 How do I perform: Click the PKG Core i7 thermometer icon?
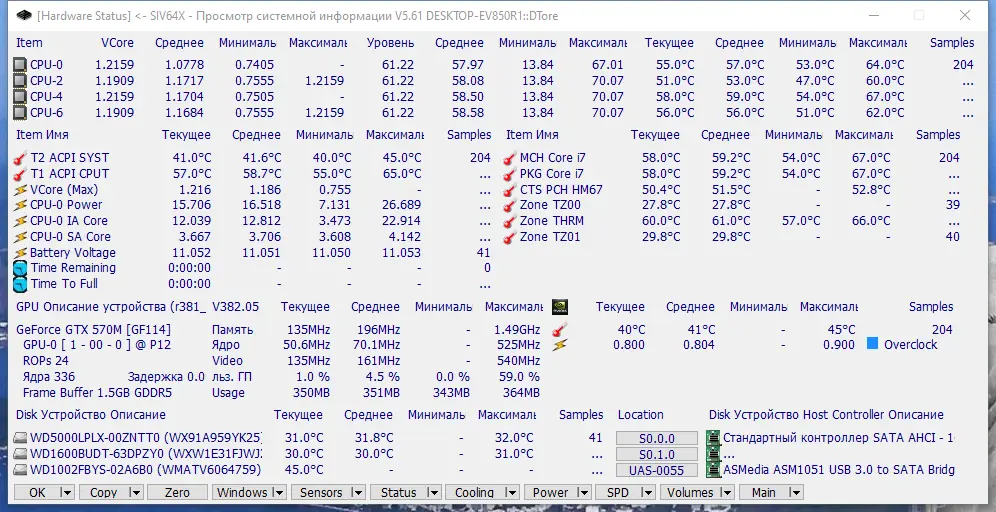click(509, 173)
